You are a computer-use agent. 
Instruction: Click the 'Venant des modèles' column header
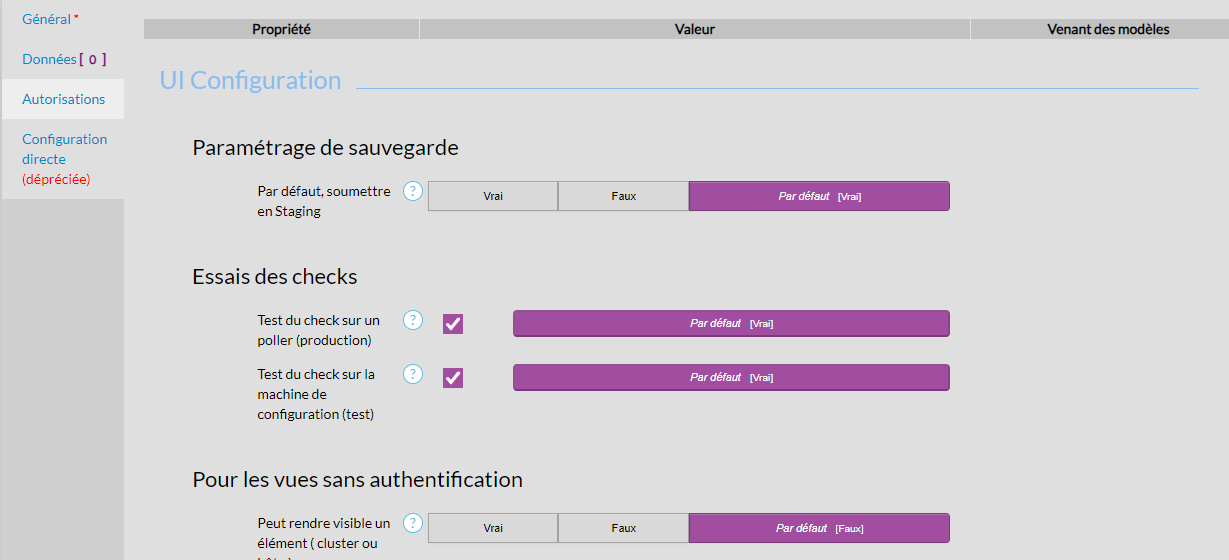pyautogui.click(x=1108, y=29)
